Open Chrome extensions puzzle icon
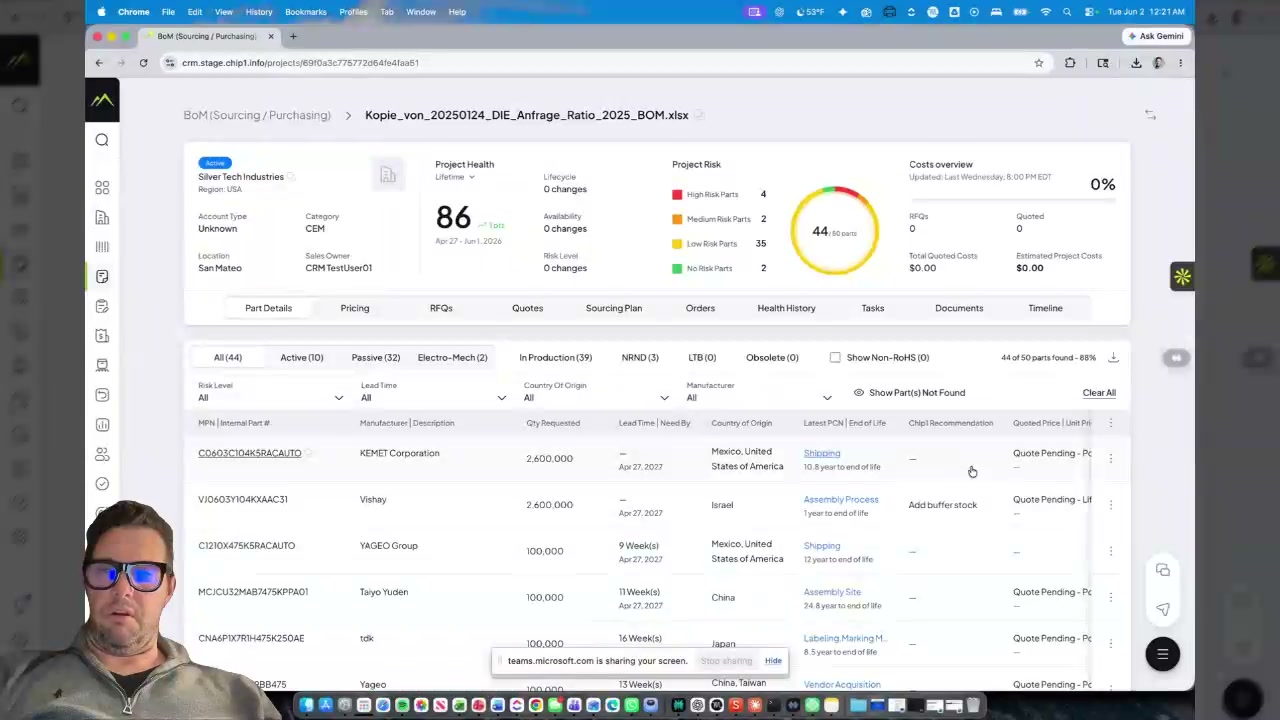The width and height of the screenshot is (1280, 720). [1070, 63]
